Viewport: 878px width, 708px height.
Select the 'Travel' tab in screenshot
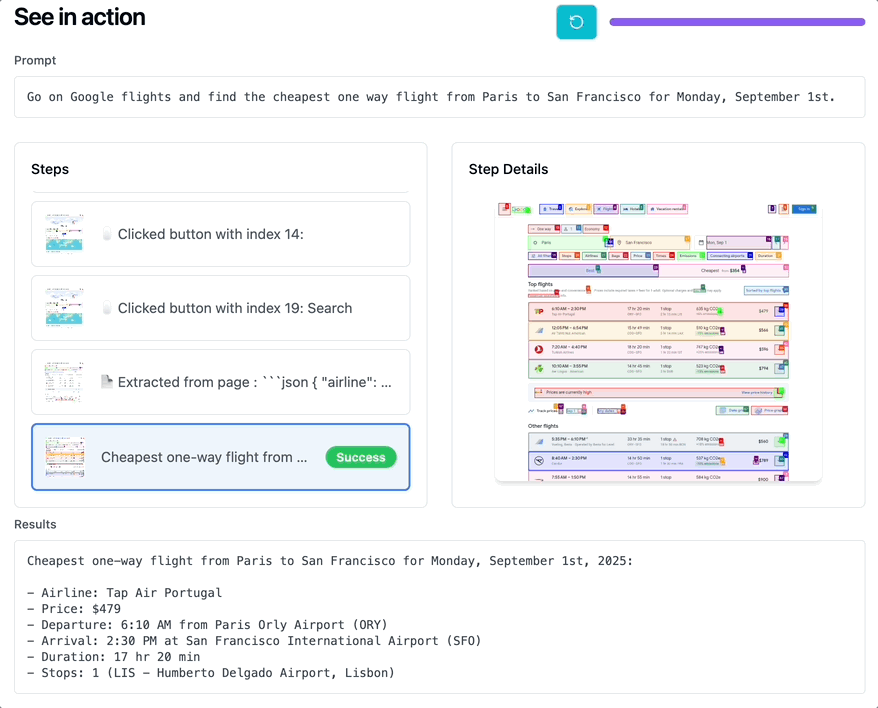[551, 209]
